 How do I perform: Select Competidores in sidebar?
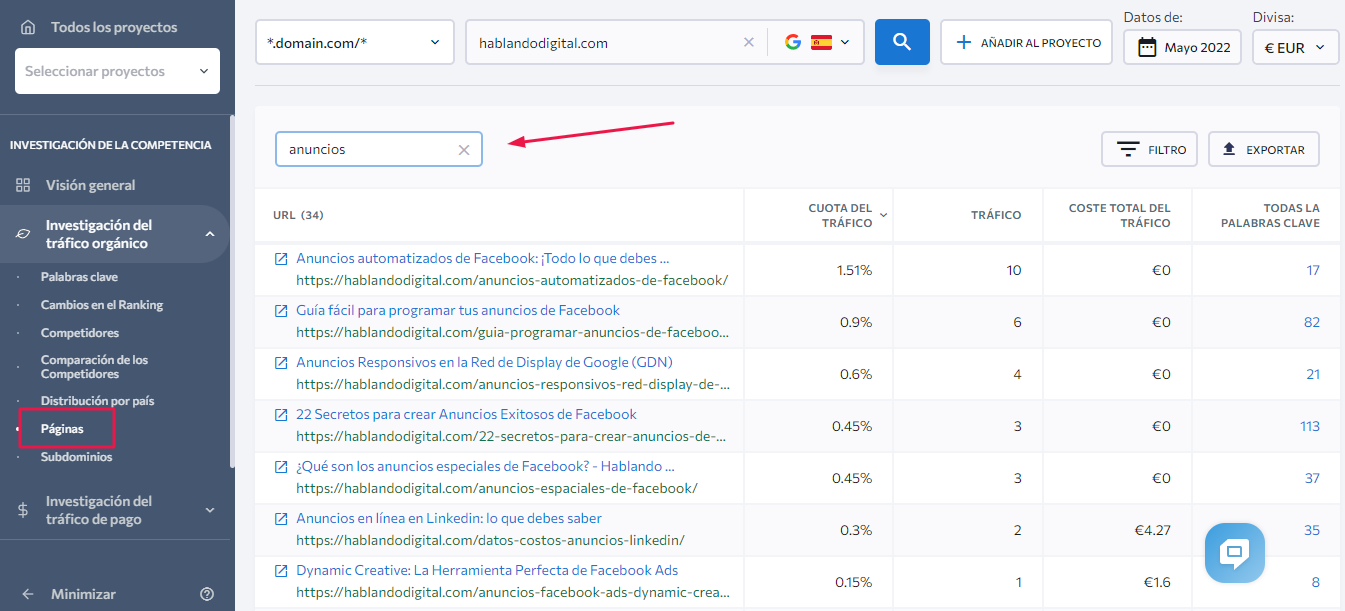(80, 333)
